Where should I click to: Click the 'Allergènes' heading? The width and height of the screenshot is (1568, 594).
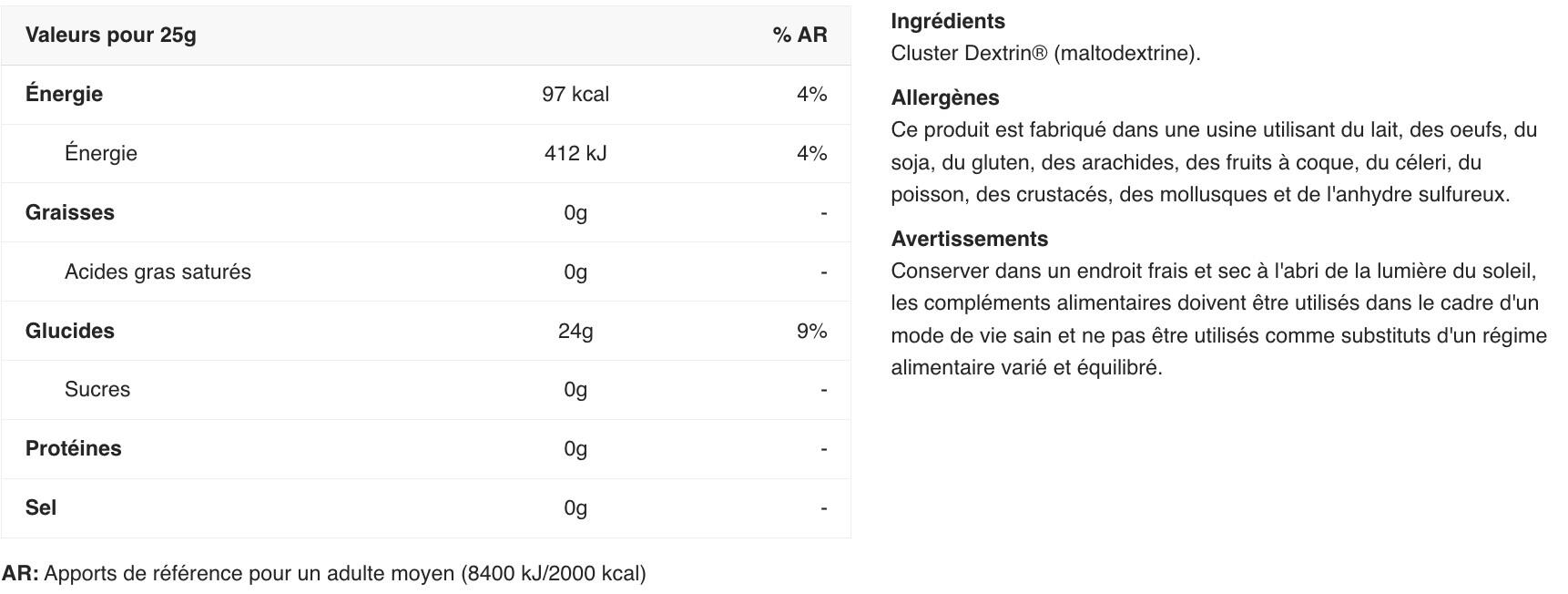click(945, 98)
